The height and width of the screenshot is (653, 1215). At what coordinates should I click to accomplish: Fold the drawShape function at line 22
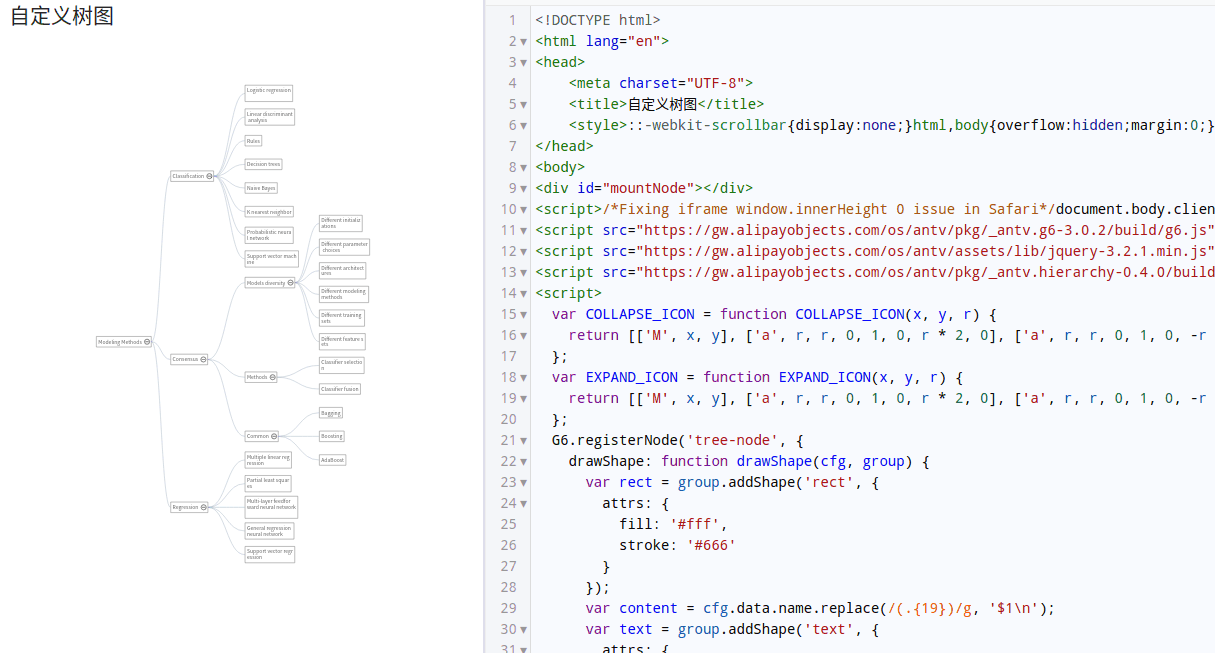click(523, 462)
